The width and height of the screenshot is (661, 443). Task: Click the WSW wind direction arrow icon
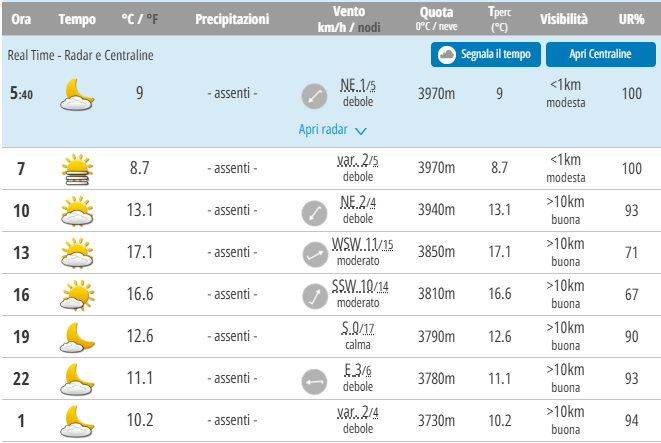coord(314,253)
